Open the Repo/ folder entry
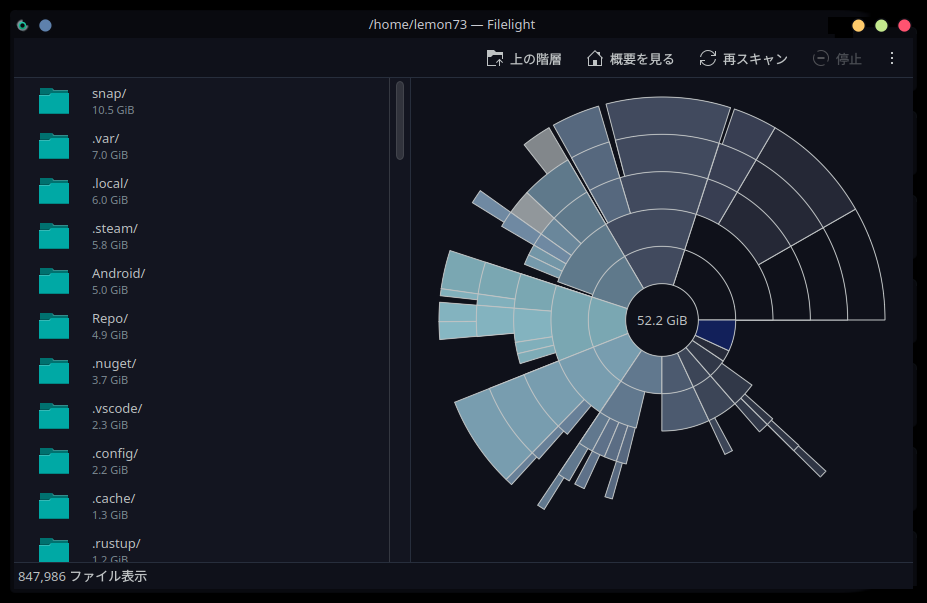 (109, 326)
